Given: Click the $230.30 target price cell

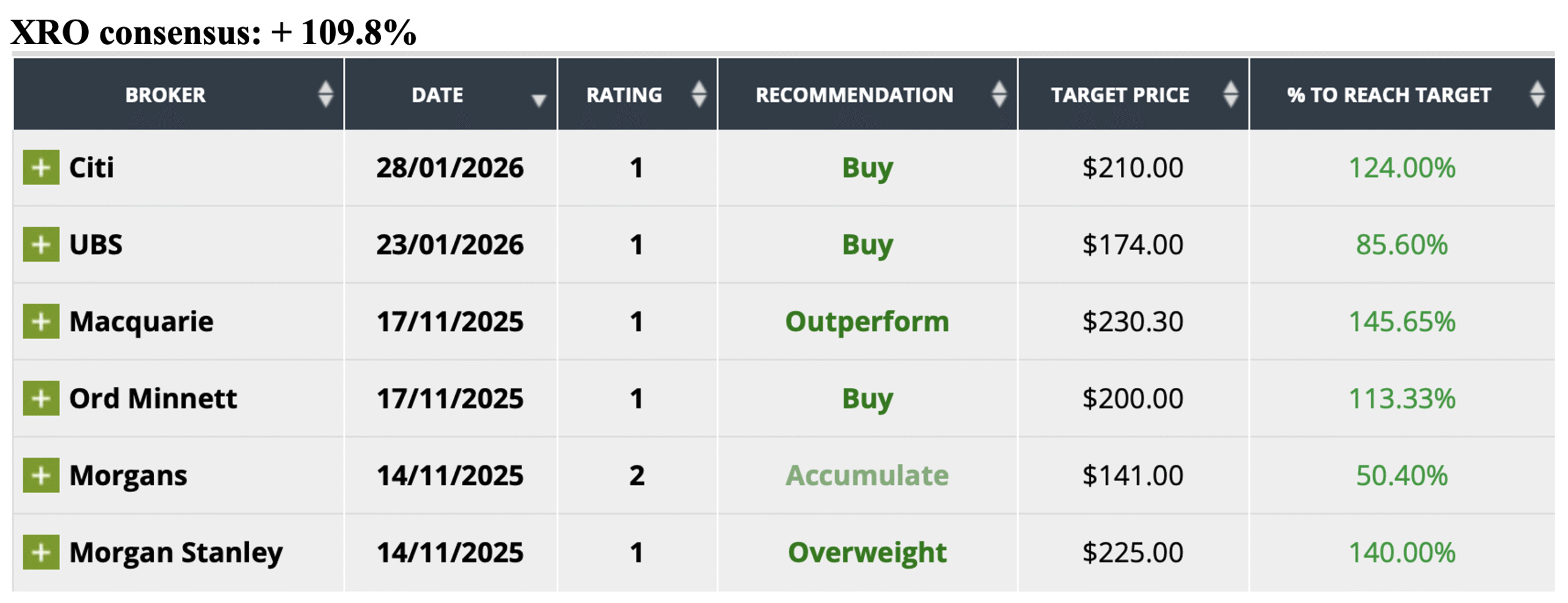Looking at the screenshot, I should point(1132,322).
